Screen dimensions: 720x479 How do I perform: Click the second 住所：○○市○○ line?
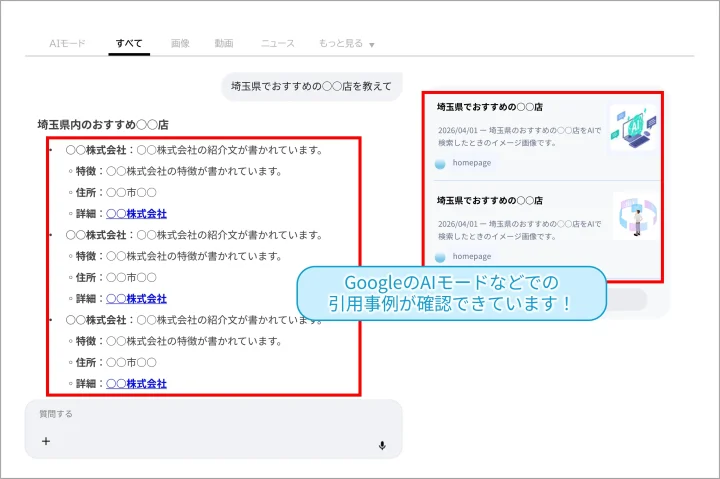click(x=112, y=277)
